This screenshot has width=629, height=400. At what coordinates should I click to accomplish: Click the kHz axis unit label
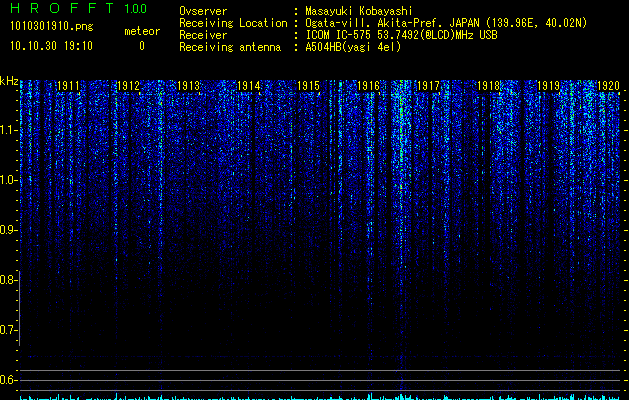pos(9,81)
